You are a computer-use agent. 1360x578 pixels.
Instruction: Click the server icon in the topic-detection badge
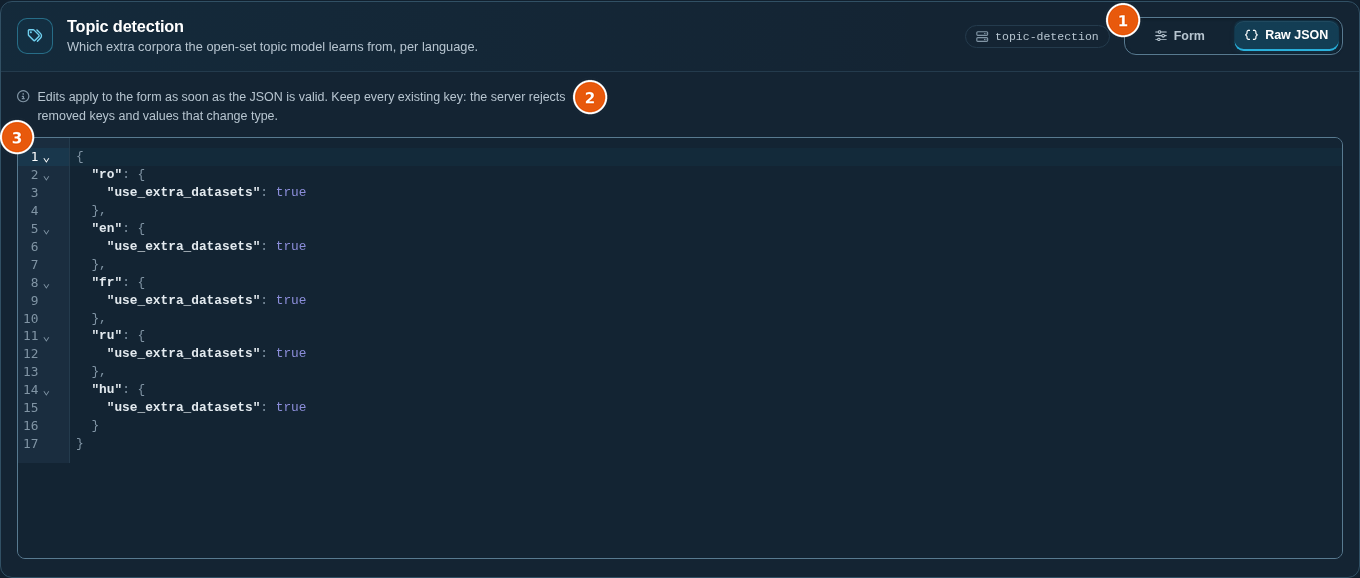[982, 36]
